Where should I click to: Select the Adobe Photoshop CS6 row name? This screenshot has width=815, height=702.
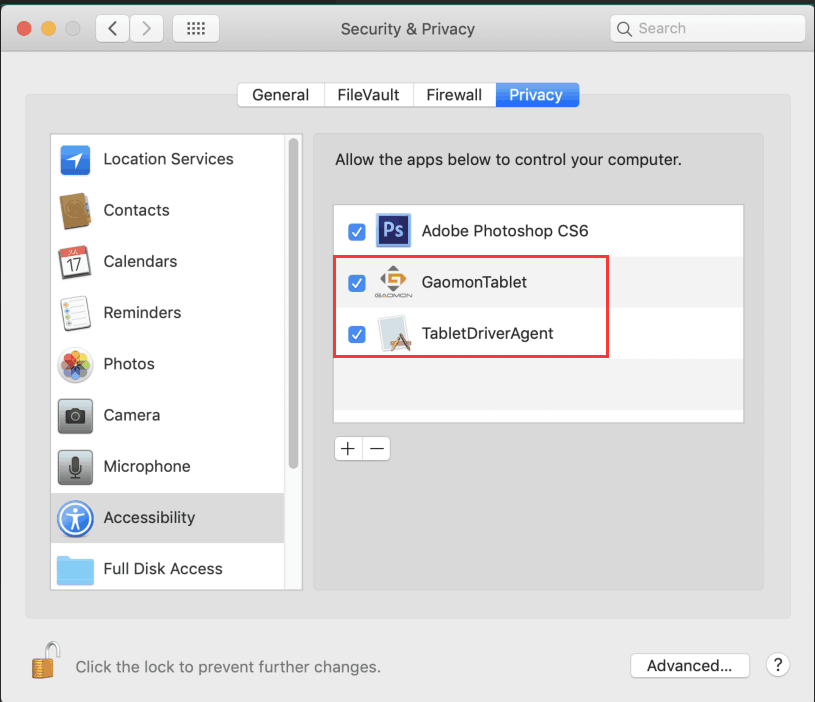click(505, 231)
